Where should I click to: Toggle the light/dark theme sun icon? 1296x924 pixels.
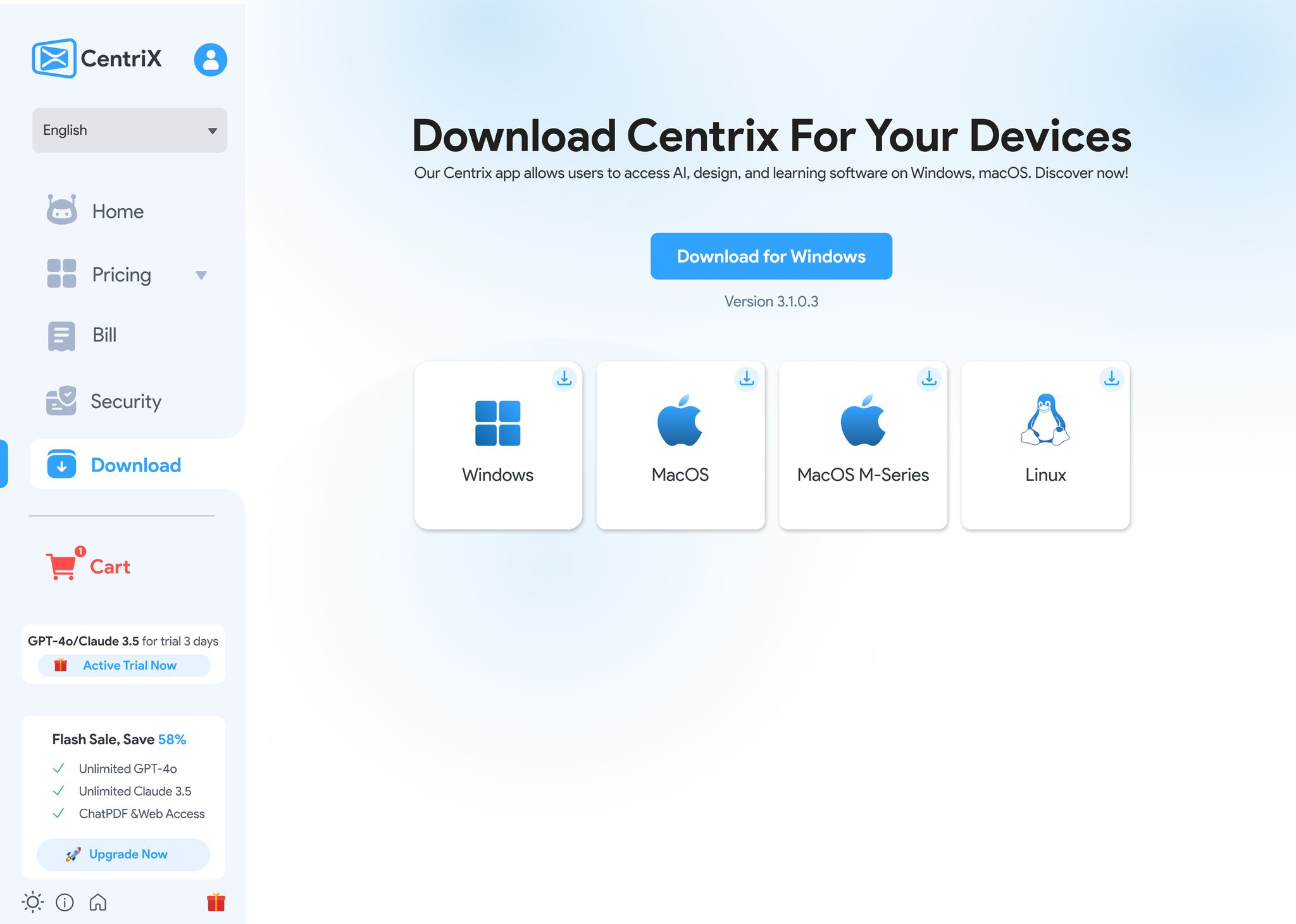click(32, 902)
